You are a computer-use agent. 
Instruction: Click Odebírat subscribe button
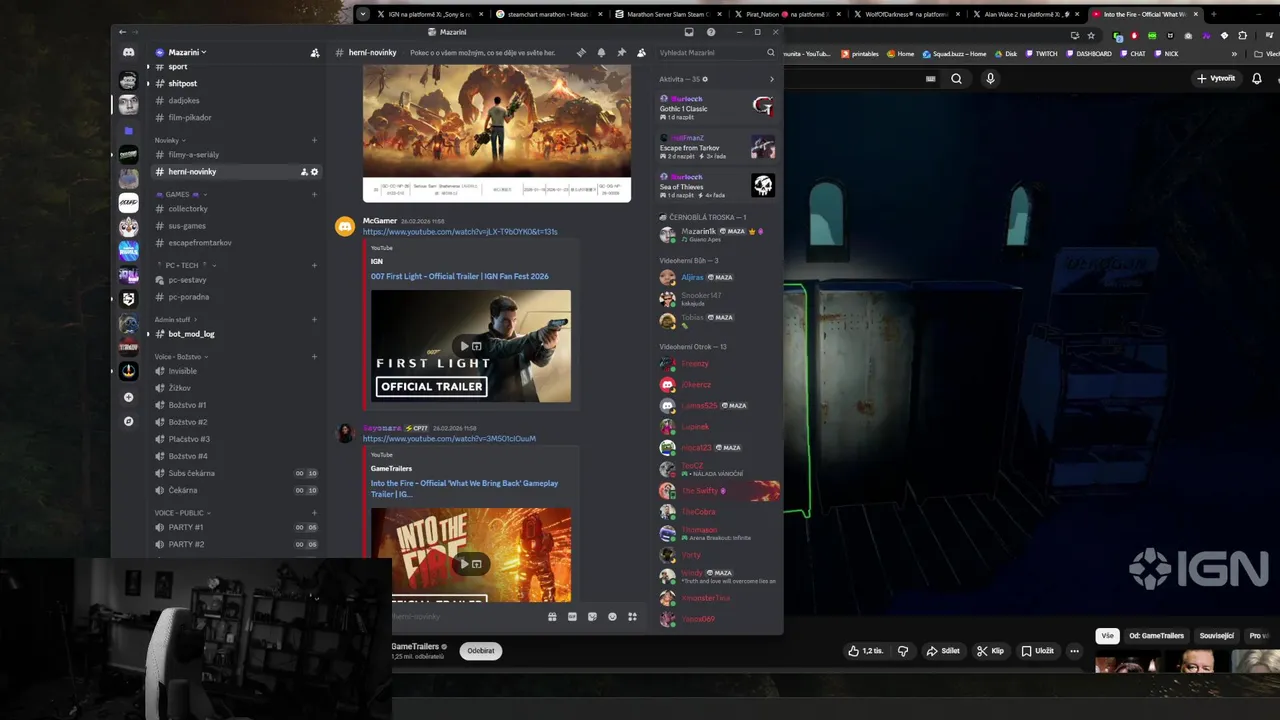(x=481, y=651)
